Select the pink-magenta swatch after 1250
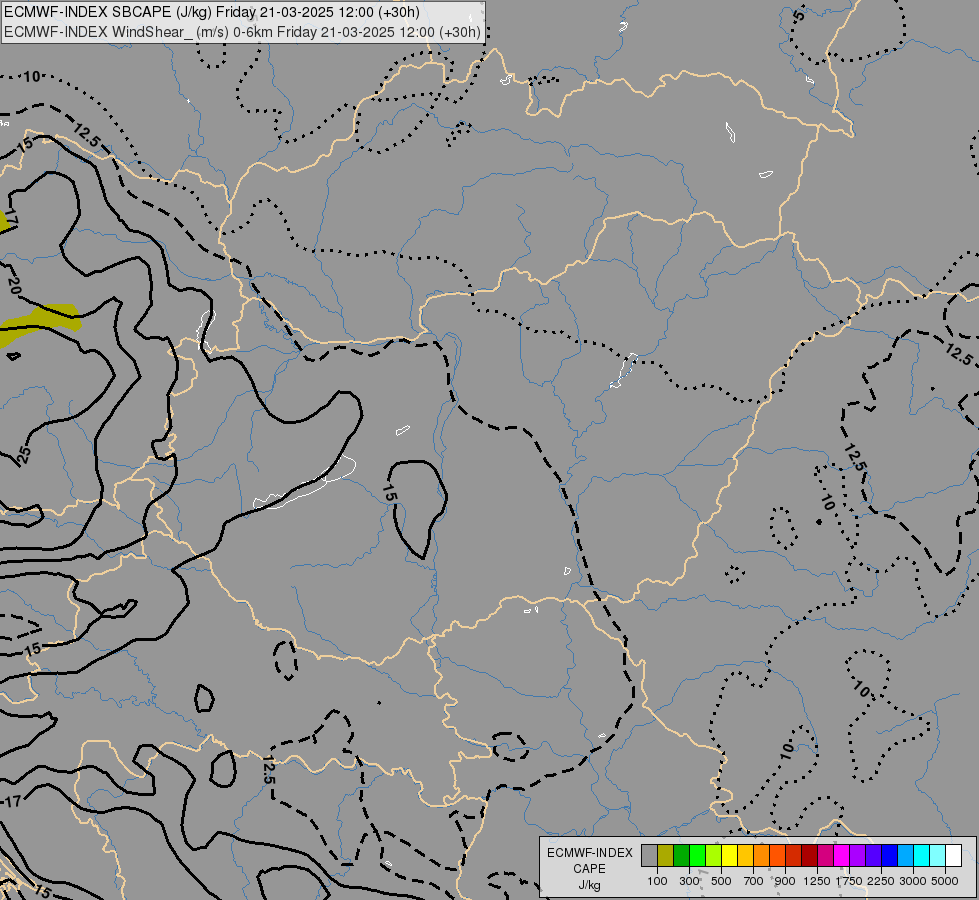This screenshot has width=979, height=900. pyautogui.click(x=825, y=856)
